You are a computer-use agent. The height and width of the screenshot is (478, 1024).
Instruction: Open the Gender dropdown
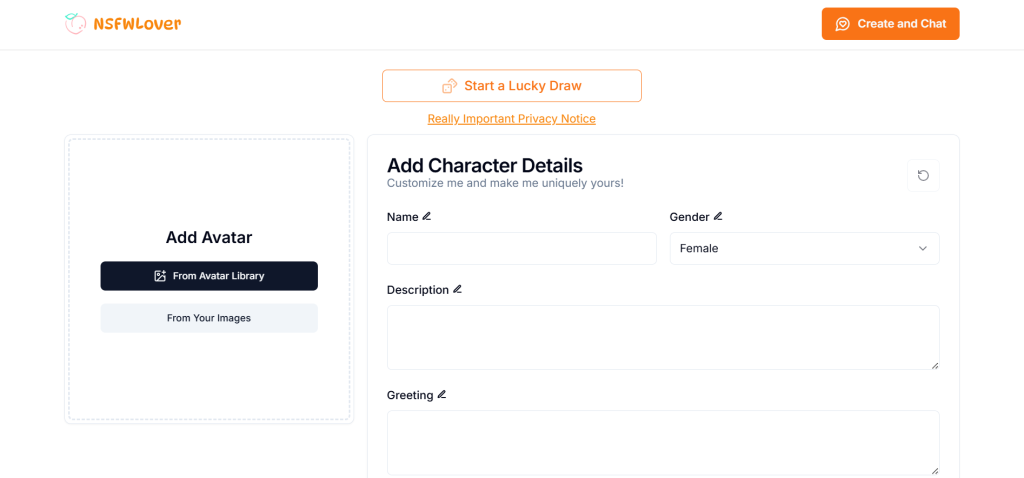click(x=804, y=248)
